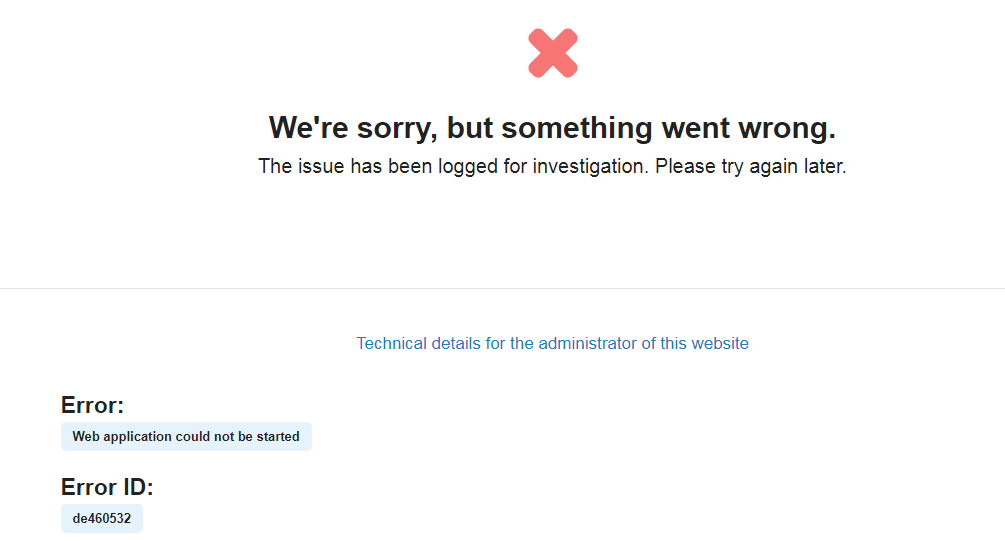
Task: Click the "issue has been logged" message
Action: point(552,167)
